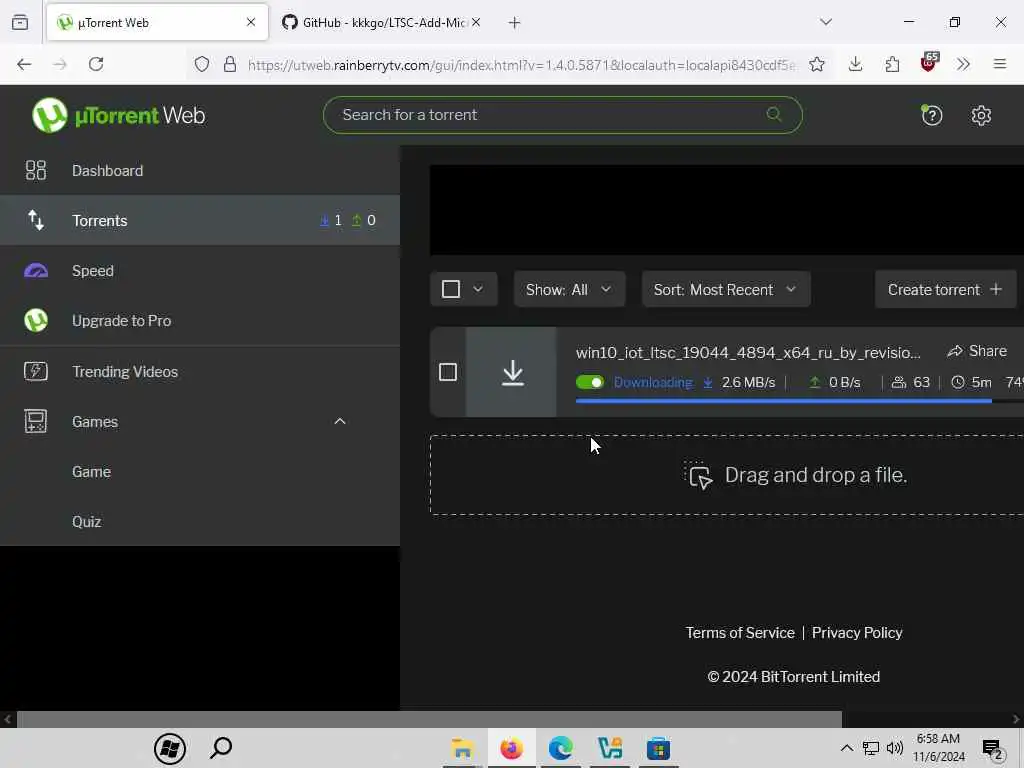Click the uBlock Origin shield icon

pyautogui.click(x=929, y=63)
